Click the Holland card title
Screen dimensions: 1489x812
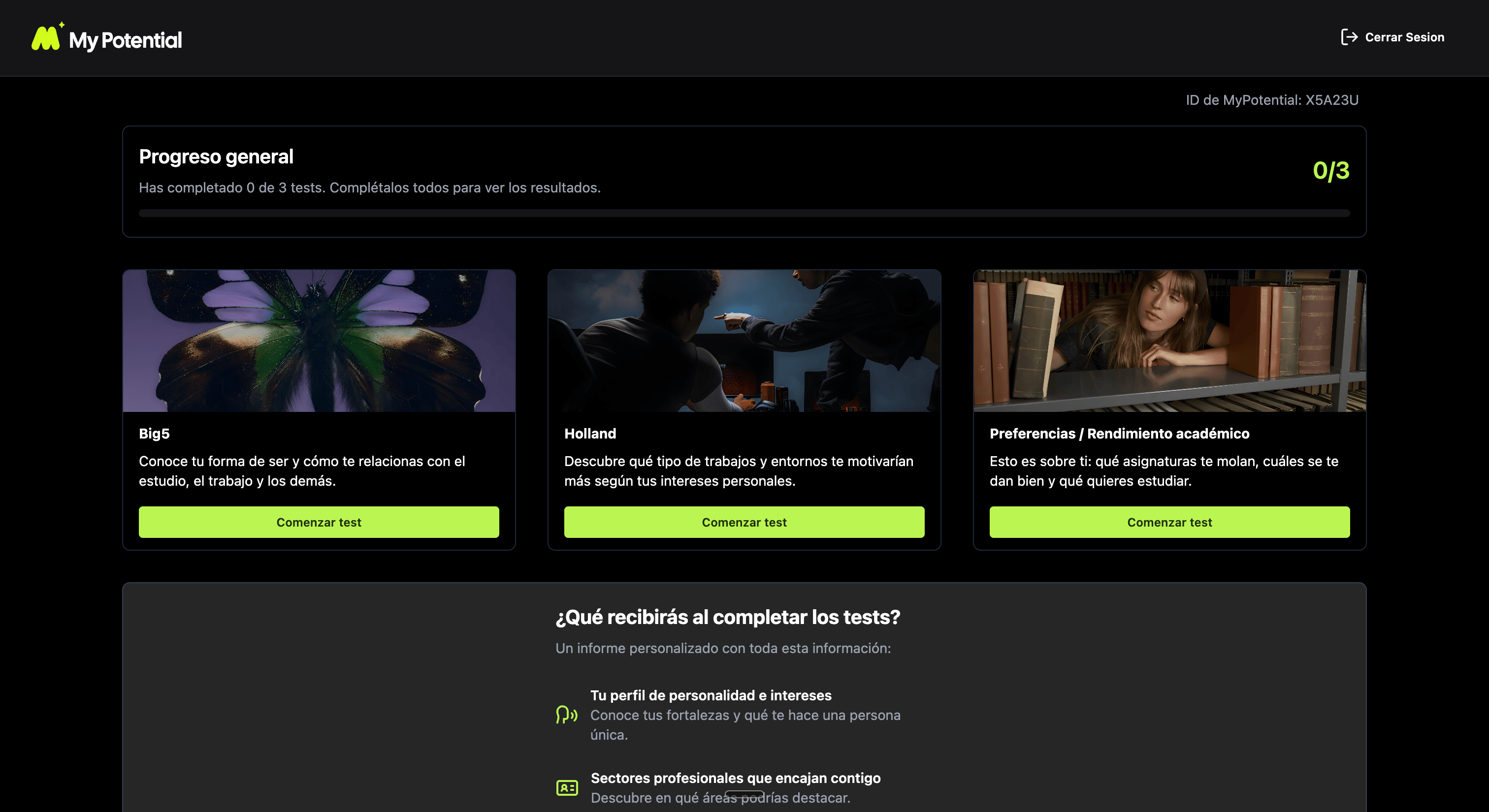[589, 433]
